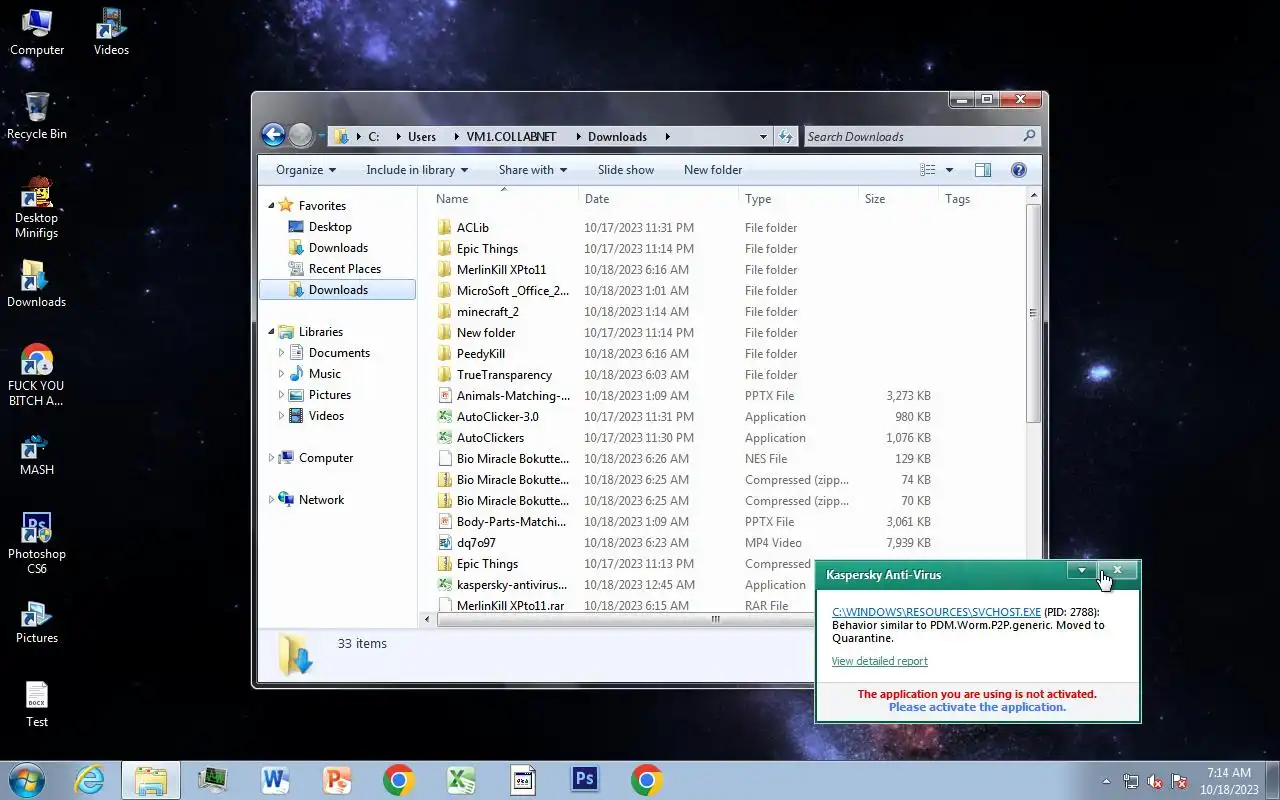Screen dimensions: 1280x800
Task: Click the network tray icon
Action: point(1131,782)
